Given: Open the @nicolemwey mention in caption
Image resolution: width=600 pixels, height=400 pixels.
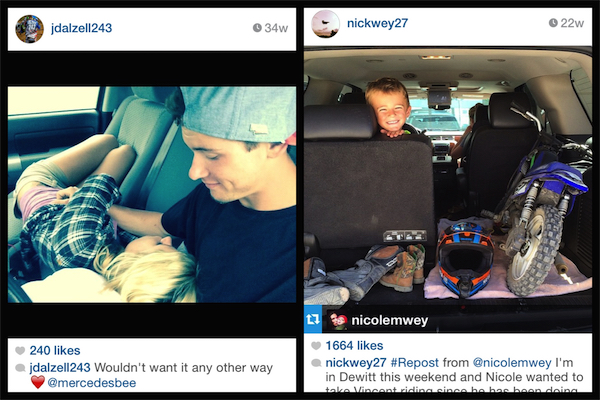Looking at the screenshot, I should [x=512, y=362].
